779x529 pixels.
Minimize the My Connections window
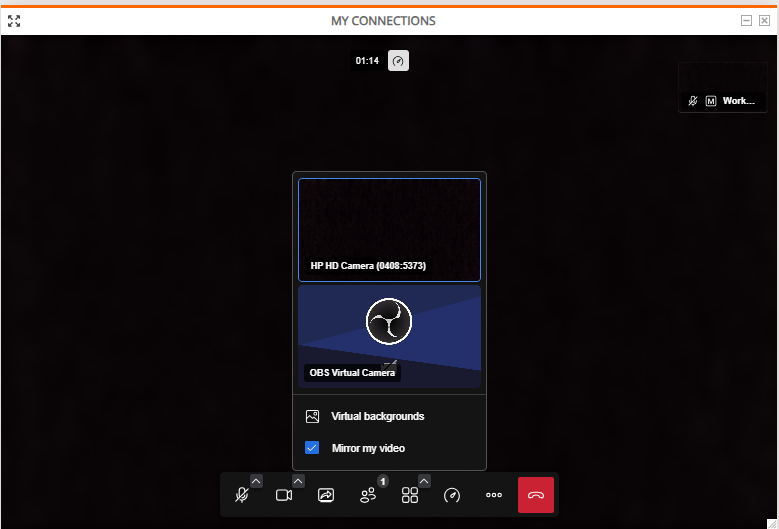point(746,20)
